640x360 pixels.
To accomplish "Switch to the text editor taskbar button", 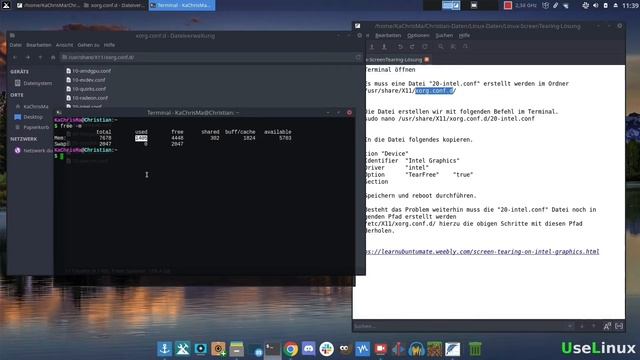I will (49, 5).
